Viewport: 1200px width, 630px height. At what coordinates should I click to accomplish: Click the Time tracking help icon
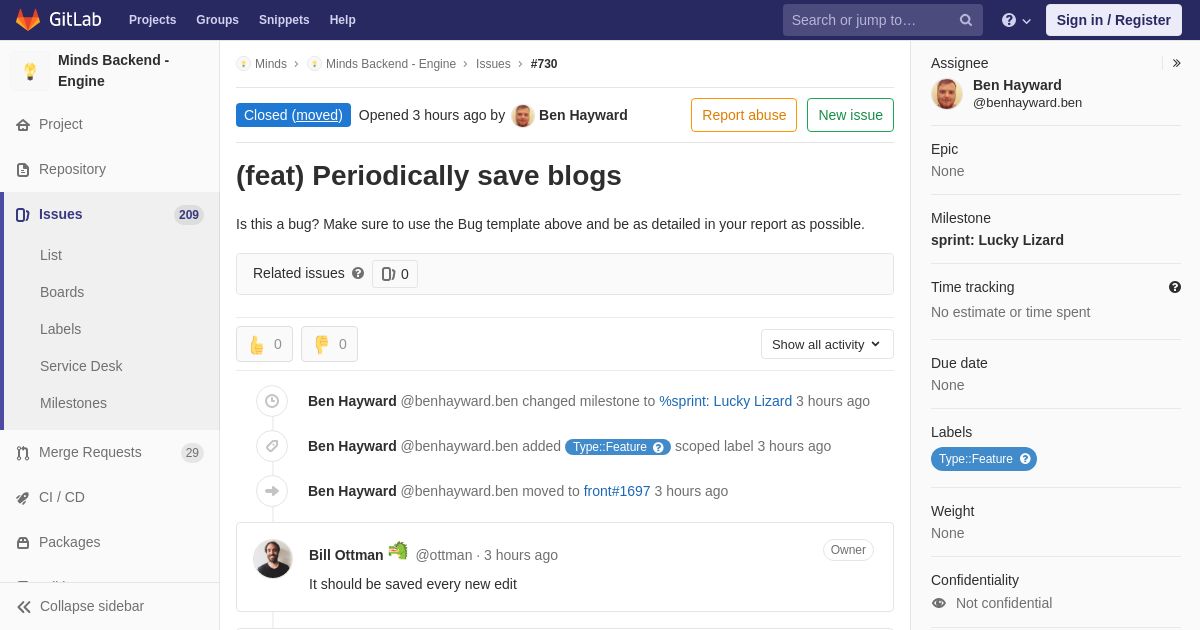pyautogui.click(x=1175, y=287)
